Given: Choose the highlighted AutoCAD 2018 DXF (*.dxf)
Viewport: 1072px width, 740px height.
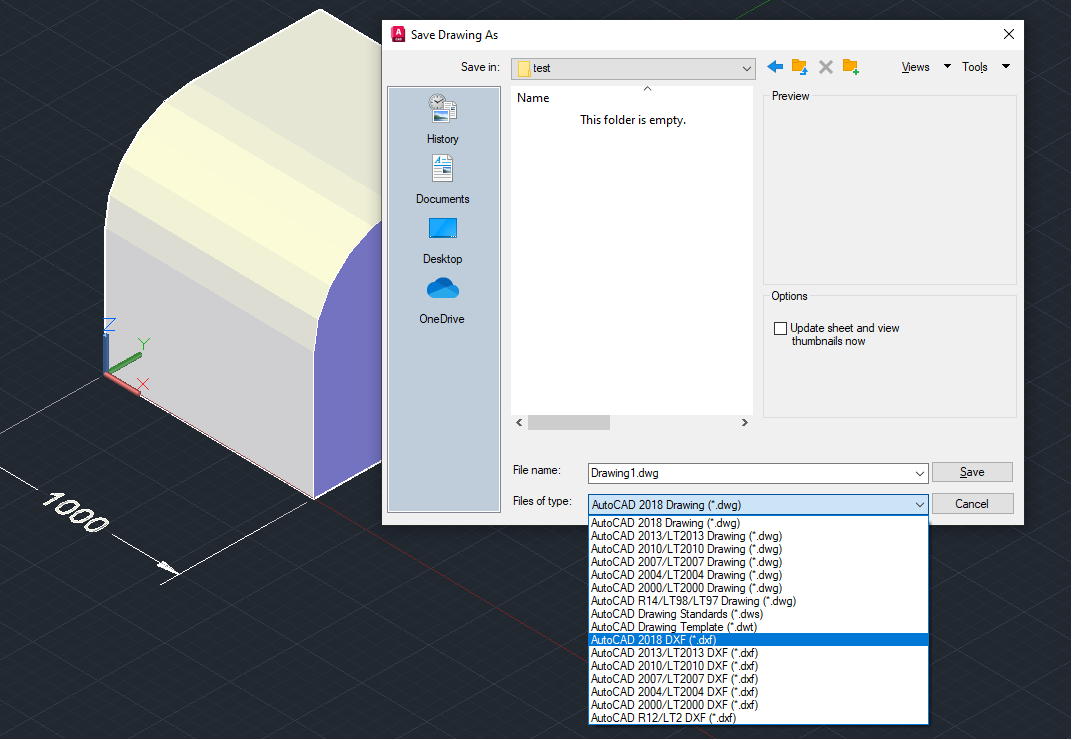Looking at the screenshot, I should [x=758, y=640].
